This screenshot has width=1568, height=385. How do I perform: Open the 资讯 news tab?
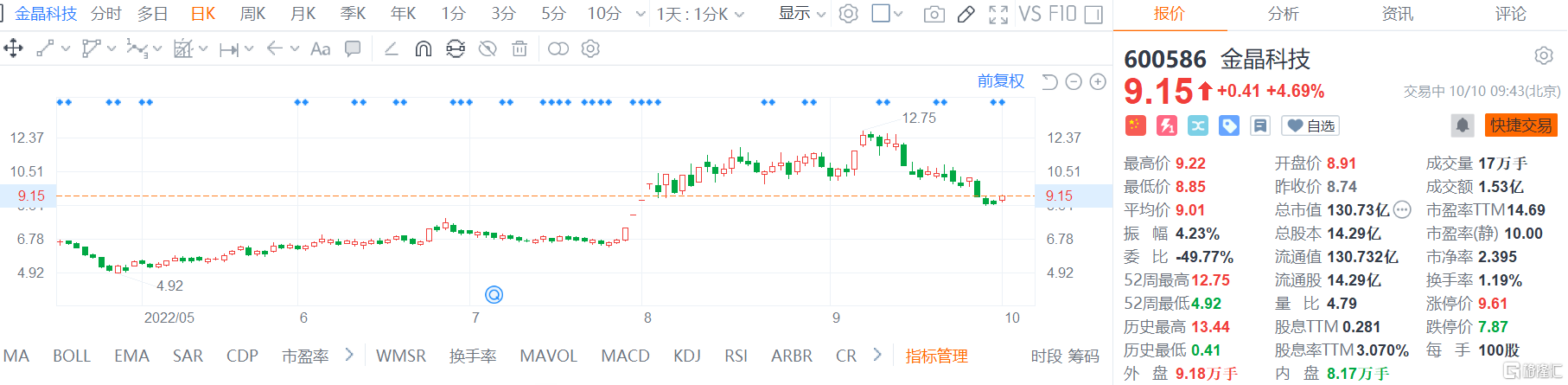pyautogui.click(x=1398, y=14)
